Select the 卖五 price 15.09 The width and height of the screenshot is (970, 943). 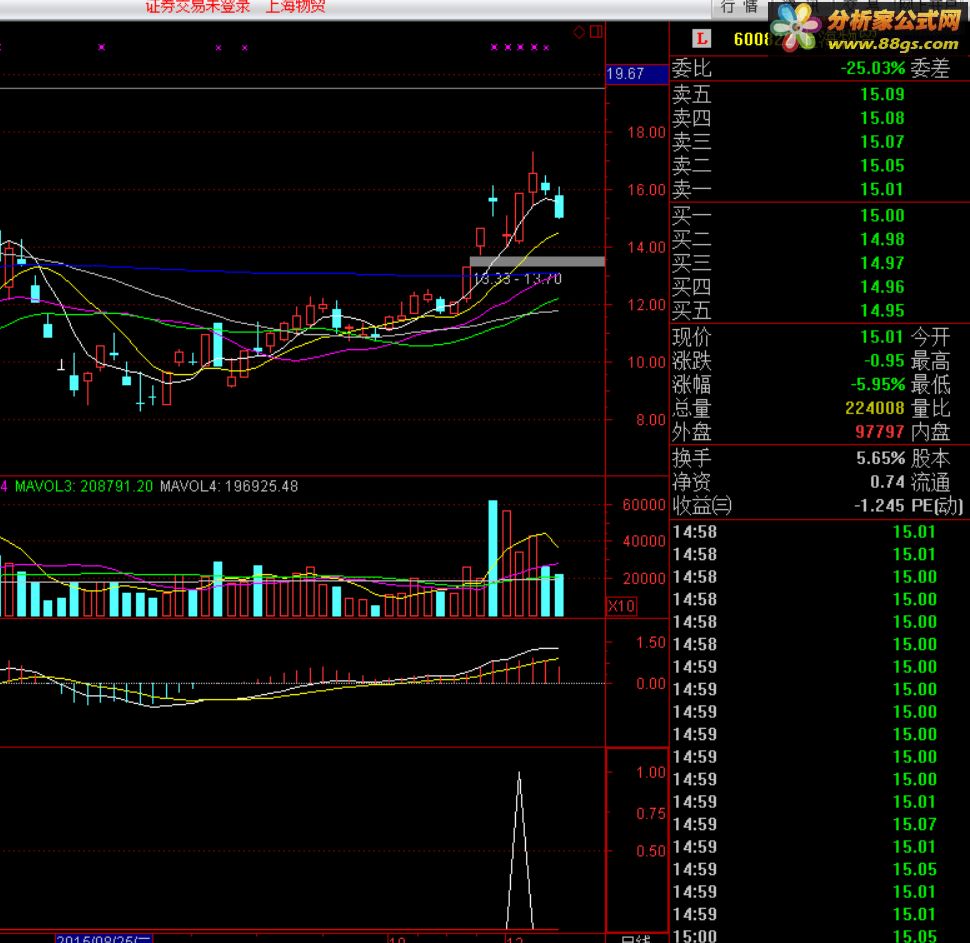882,94
